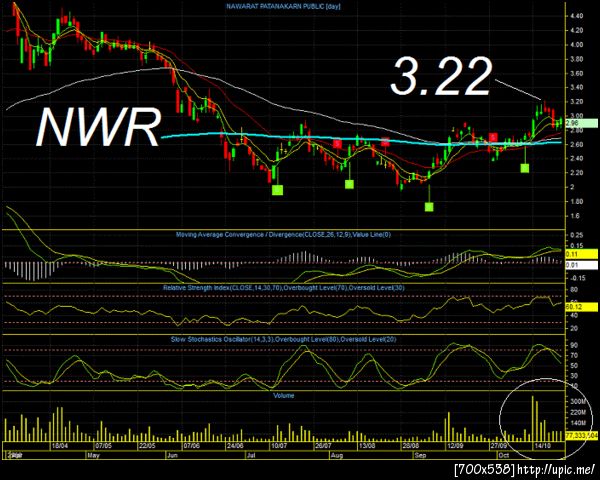
Task: Click the red sell marker near 27/09
Action: [x=493, y=137]
